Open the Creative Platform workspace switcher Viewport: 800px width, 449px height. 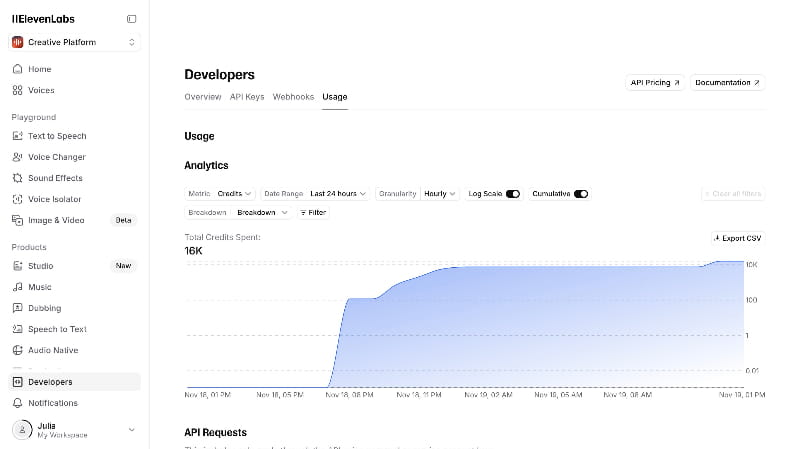click(74, 42)
